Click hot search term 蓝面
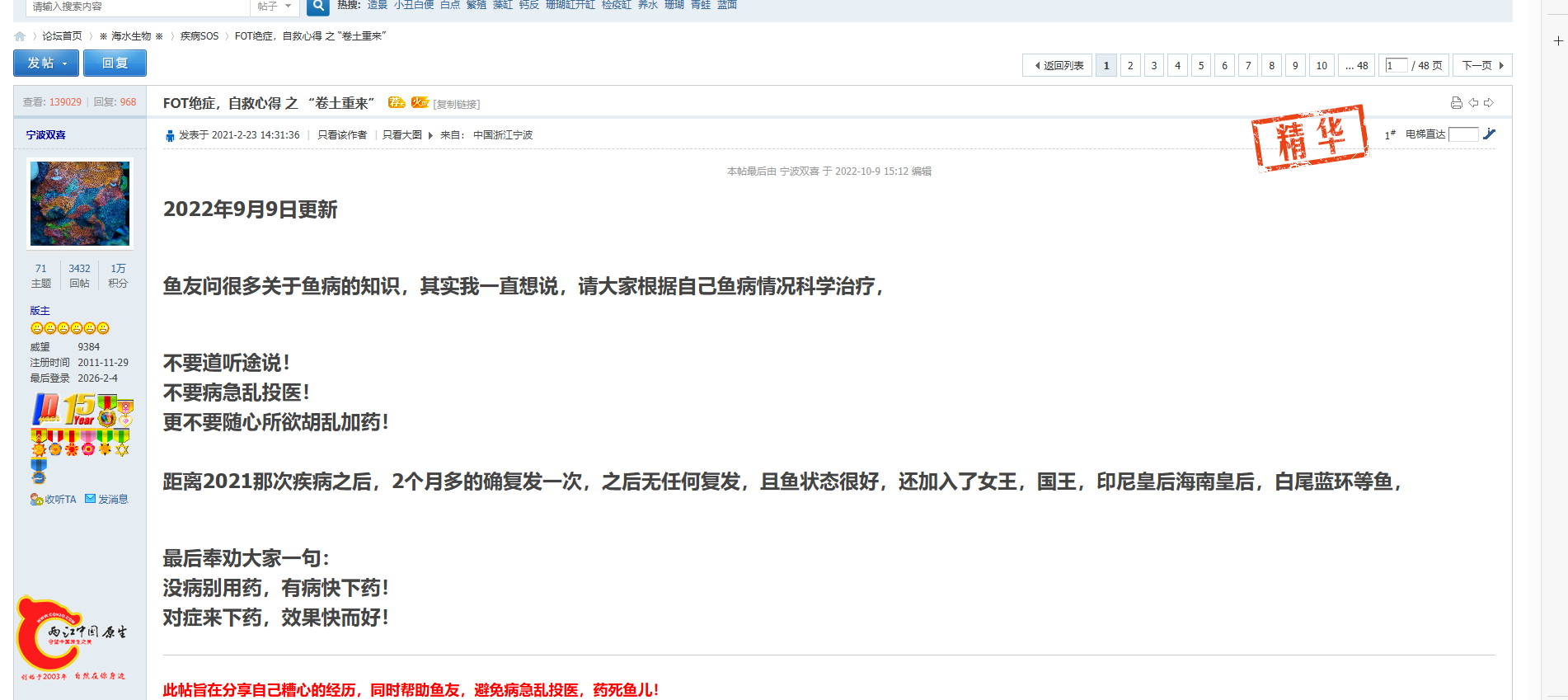Viewport: 1568px width, 700px height. (727, 5)
